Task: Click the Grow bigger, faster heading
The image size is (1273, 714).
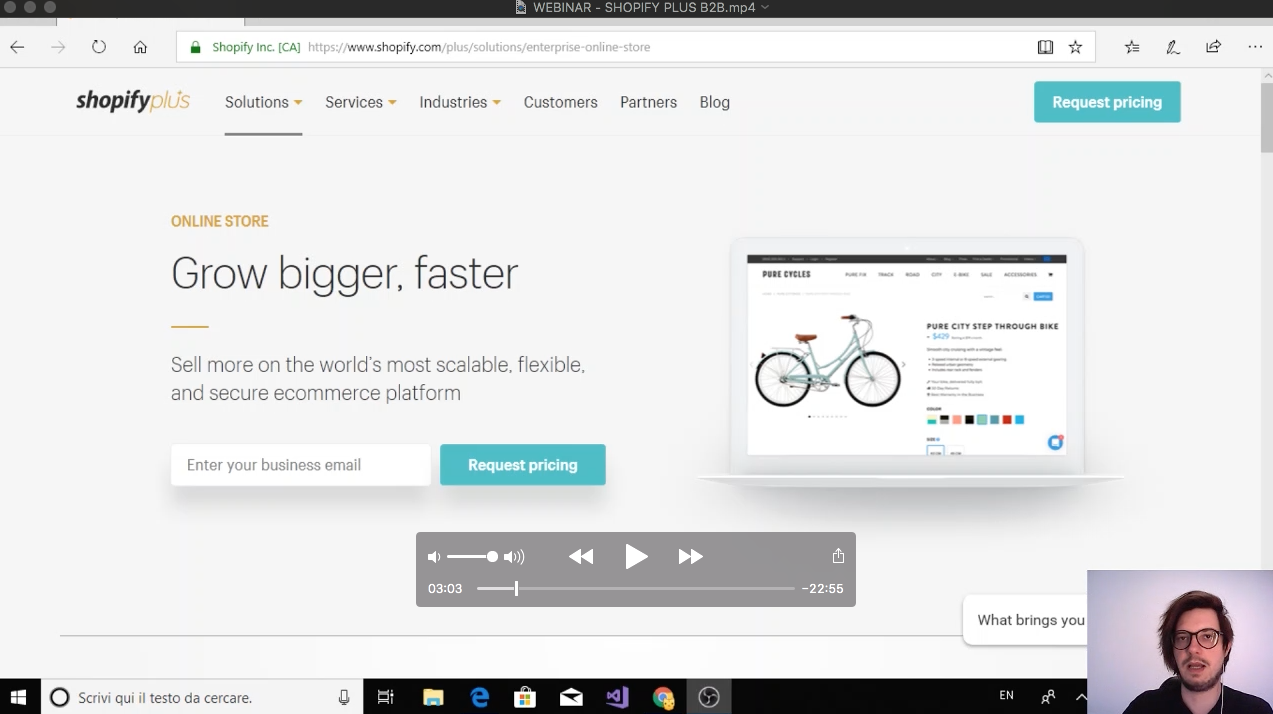Action: point(345,273)
